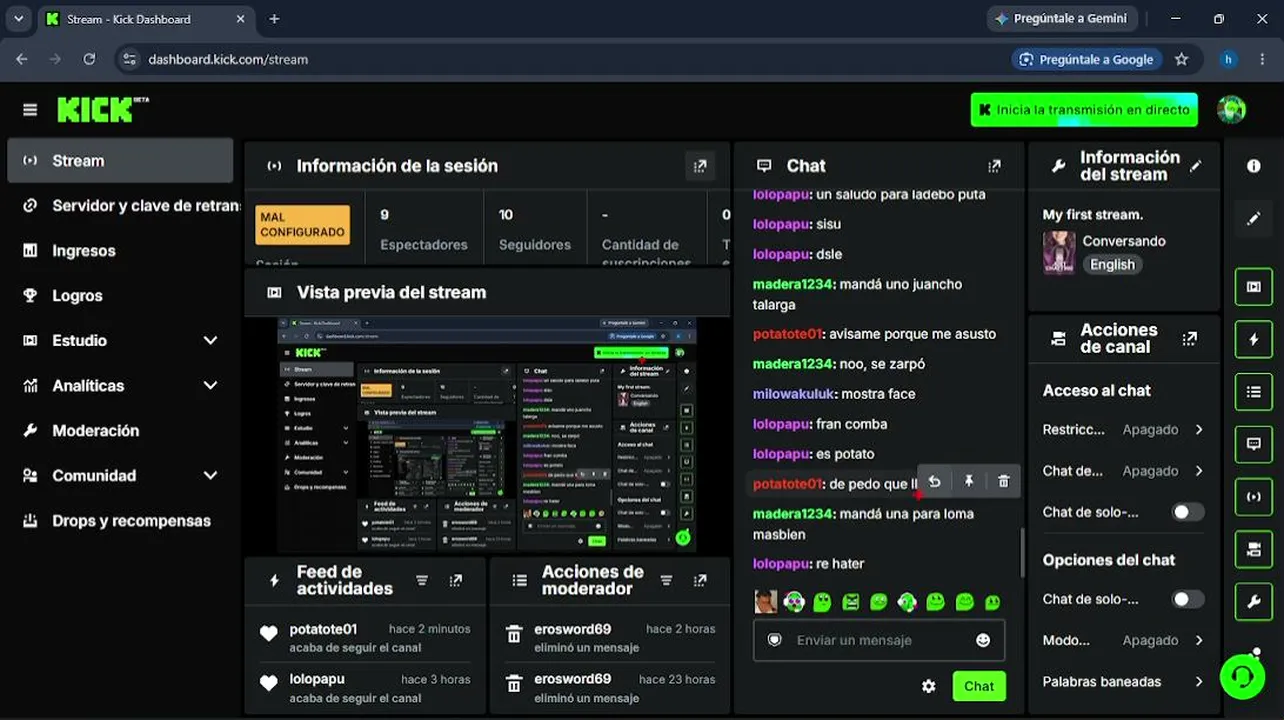
Task: Delete potatote01's highlighted chat message
Action: tap(1004, 481)
